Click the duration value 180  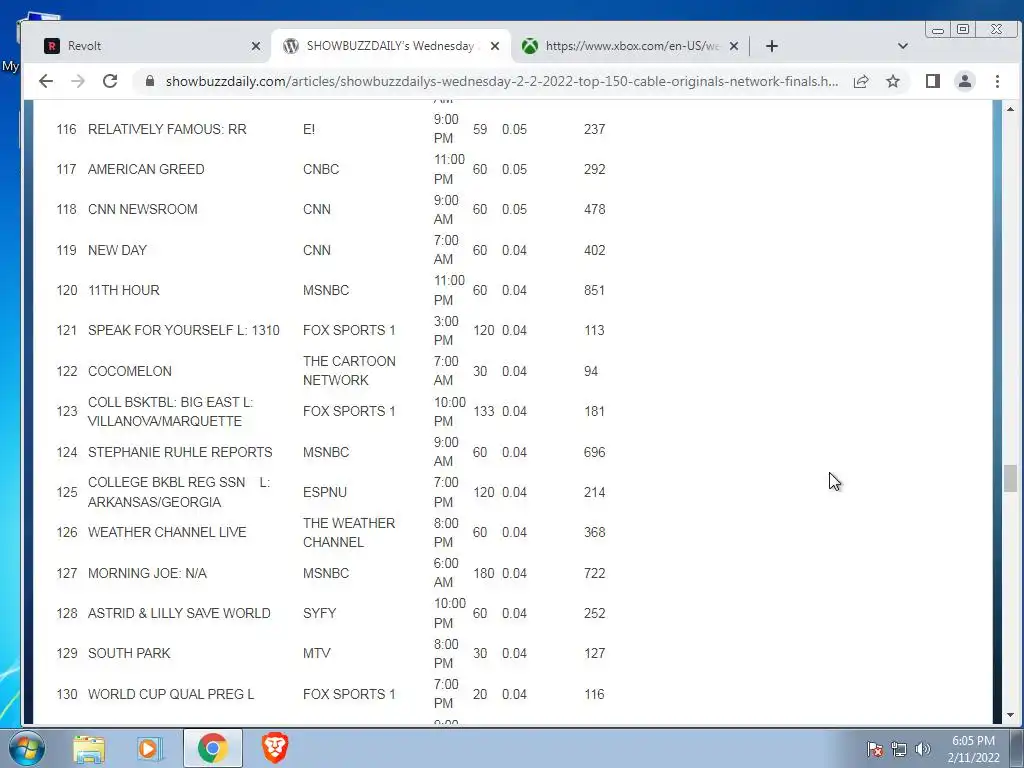(483, 573)
